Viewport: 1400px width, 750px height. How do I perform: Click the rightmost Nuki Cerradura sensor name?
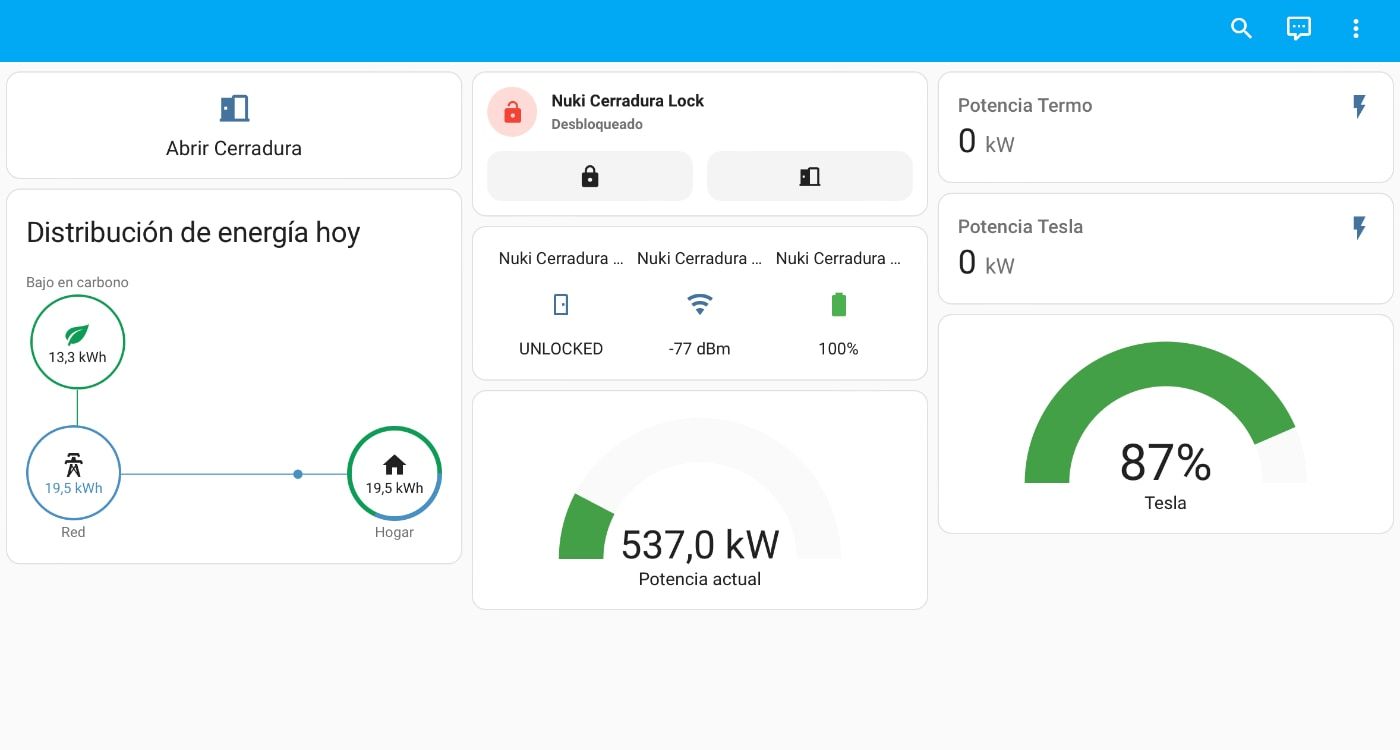(x=838, y=259)
